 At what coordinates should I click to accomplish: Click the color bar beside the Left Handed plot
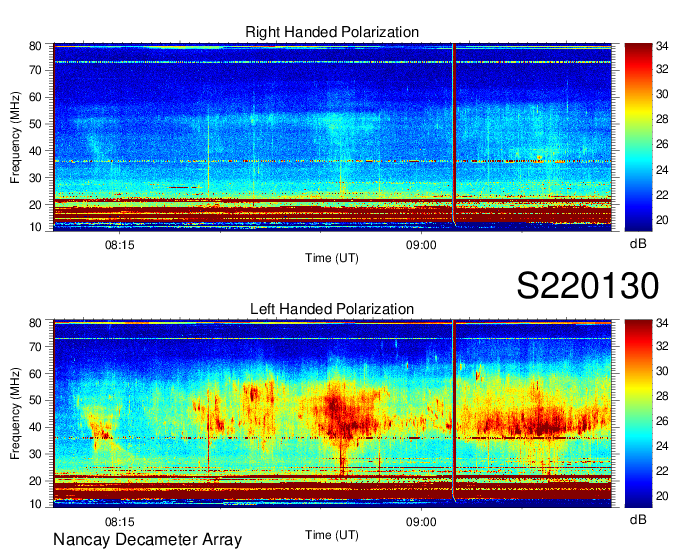pyautogui.click(x=638, y=414)
